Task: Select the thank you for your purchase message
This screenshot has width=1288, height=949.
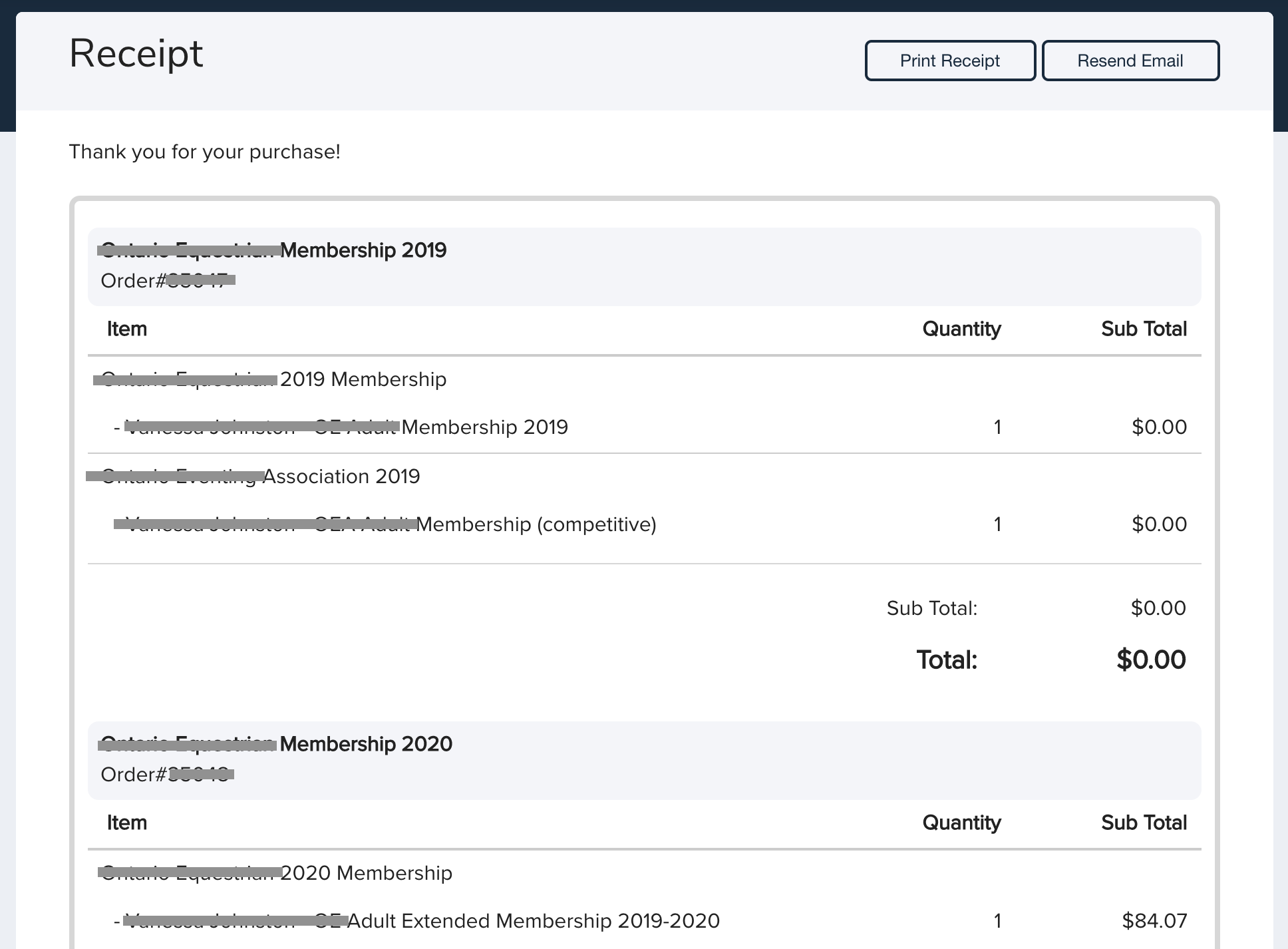Action: pos(204,151)
